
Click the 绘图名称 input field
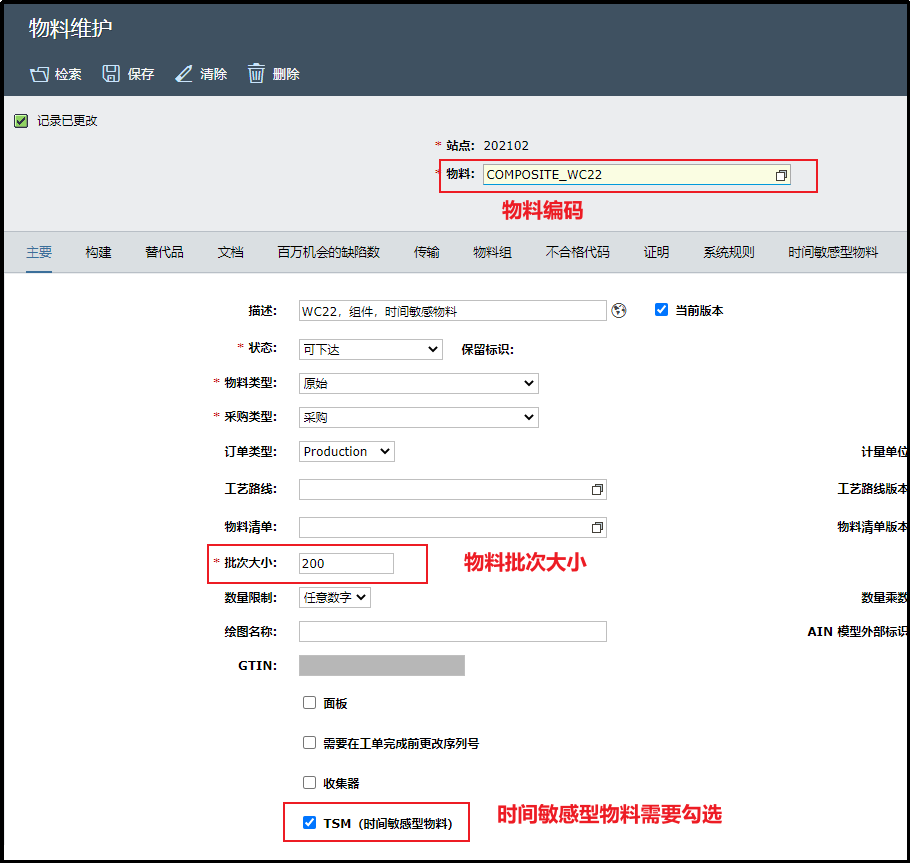(x=453, y=631)
